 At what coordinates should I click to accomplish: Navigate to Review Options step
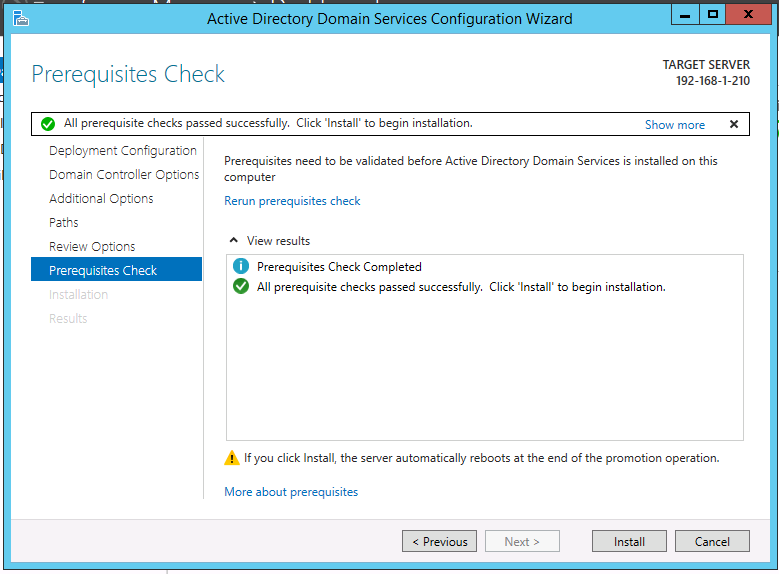[x=92, y=246]
